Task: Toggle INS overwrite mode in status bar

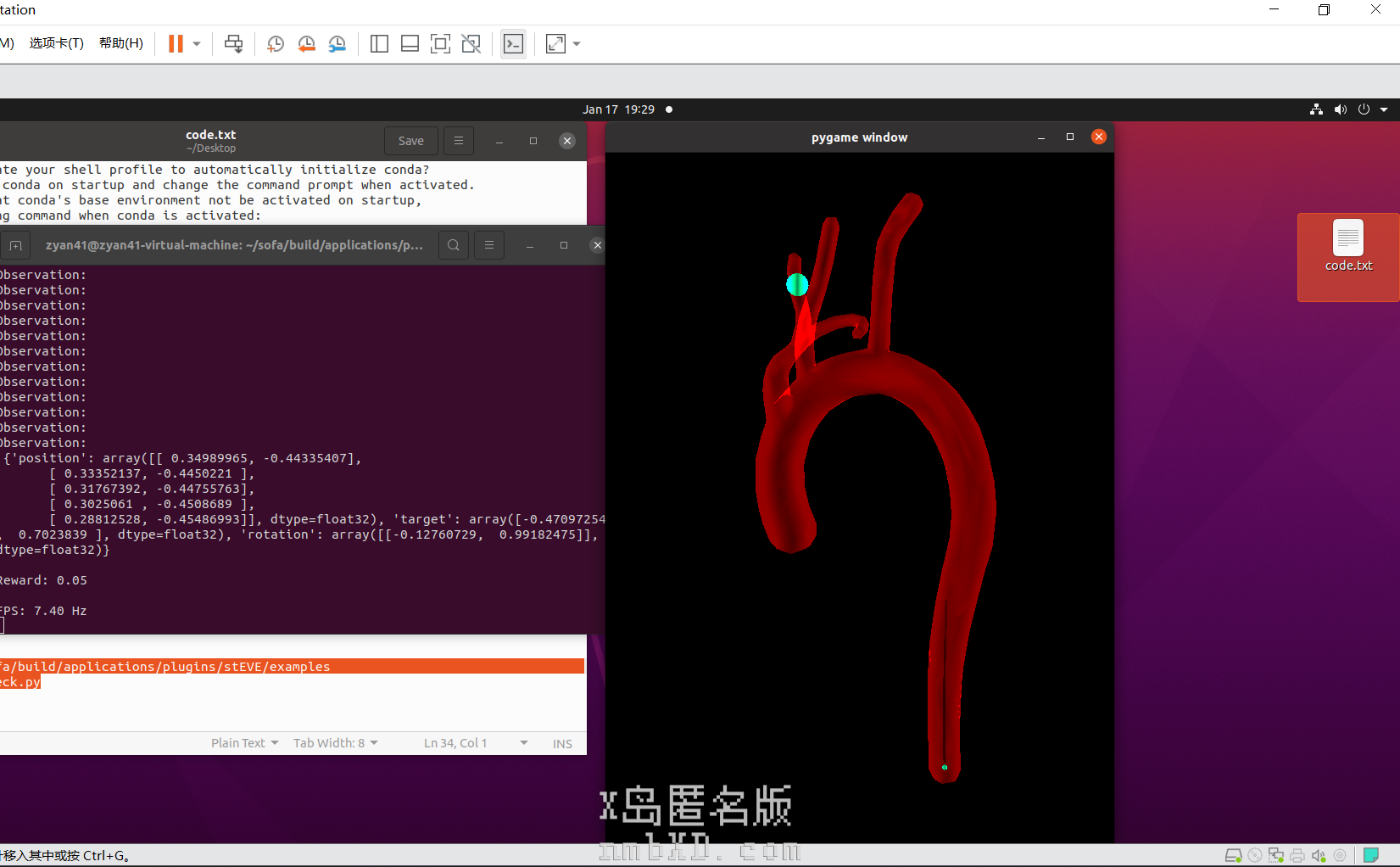Action: pyautogui.click(x=562, y=743)
